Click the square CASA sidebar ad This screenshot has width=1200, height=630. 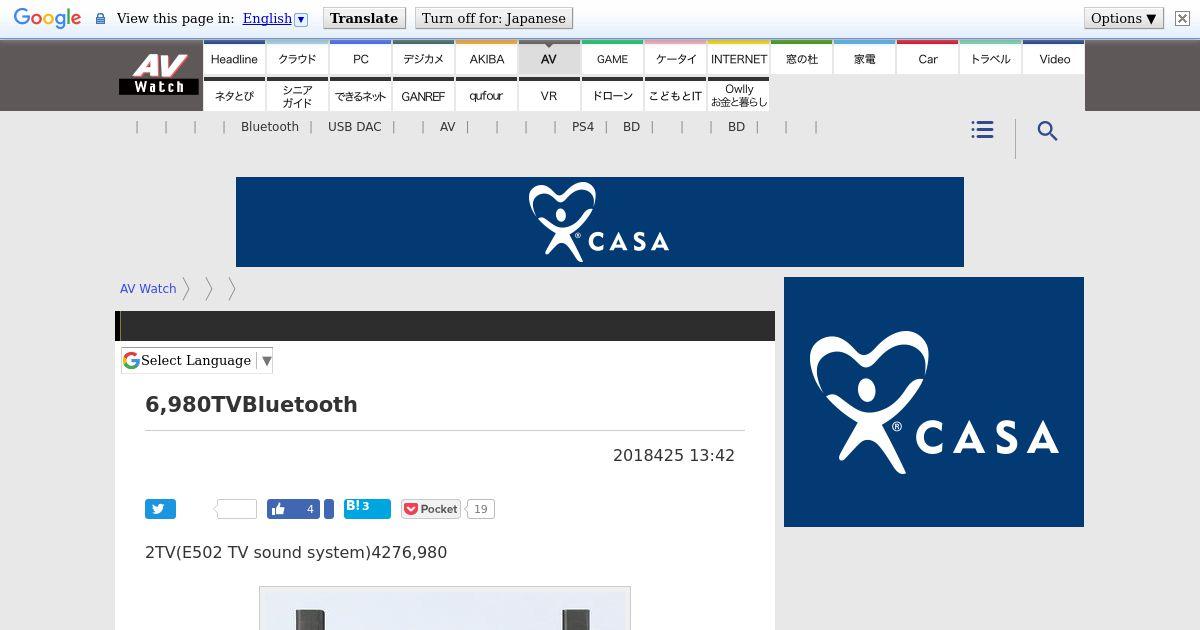coord(934,402)
